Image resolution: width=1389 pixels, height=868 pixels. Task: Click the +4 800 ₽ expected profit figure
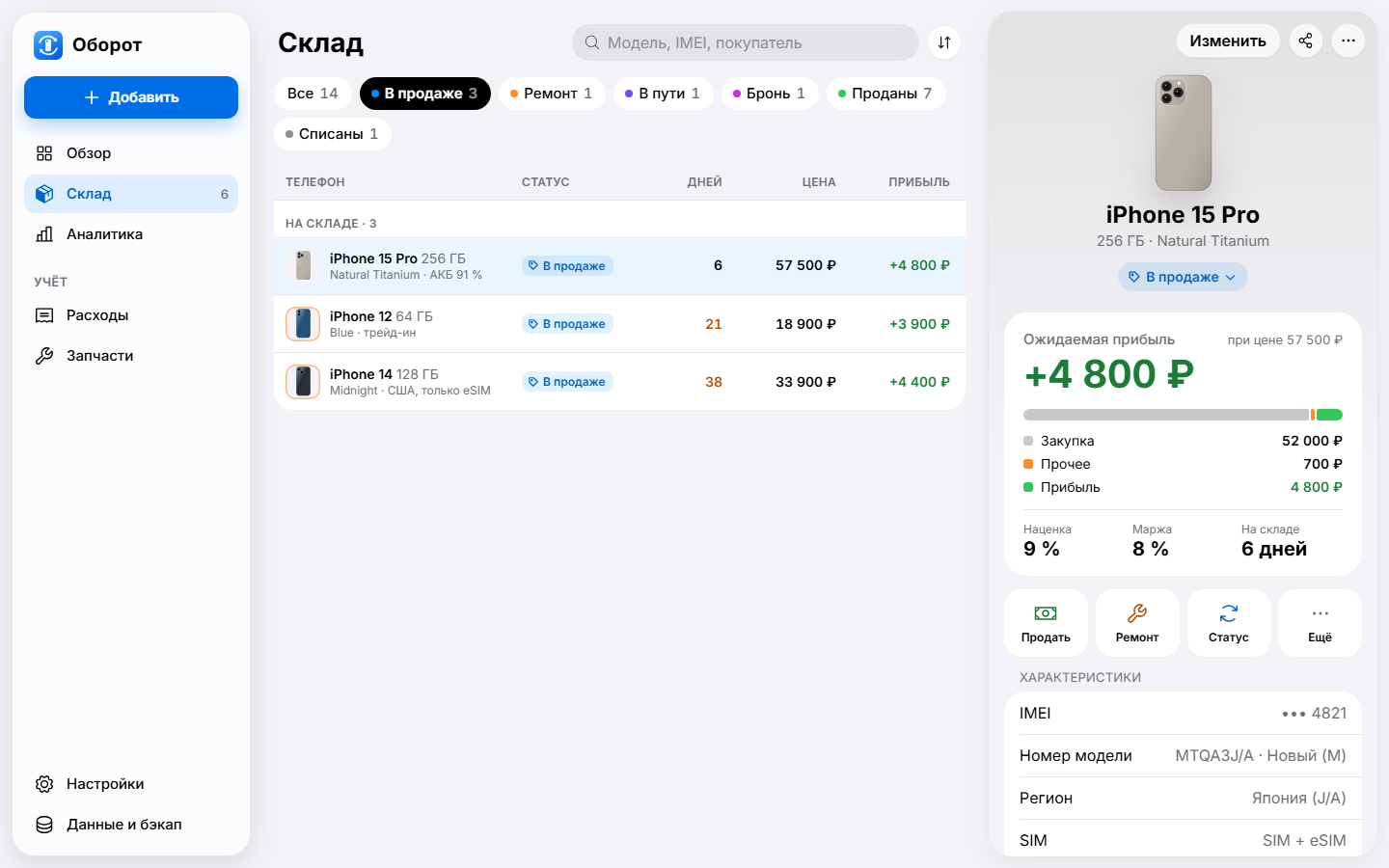tap(1109, 374)
